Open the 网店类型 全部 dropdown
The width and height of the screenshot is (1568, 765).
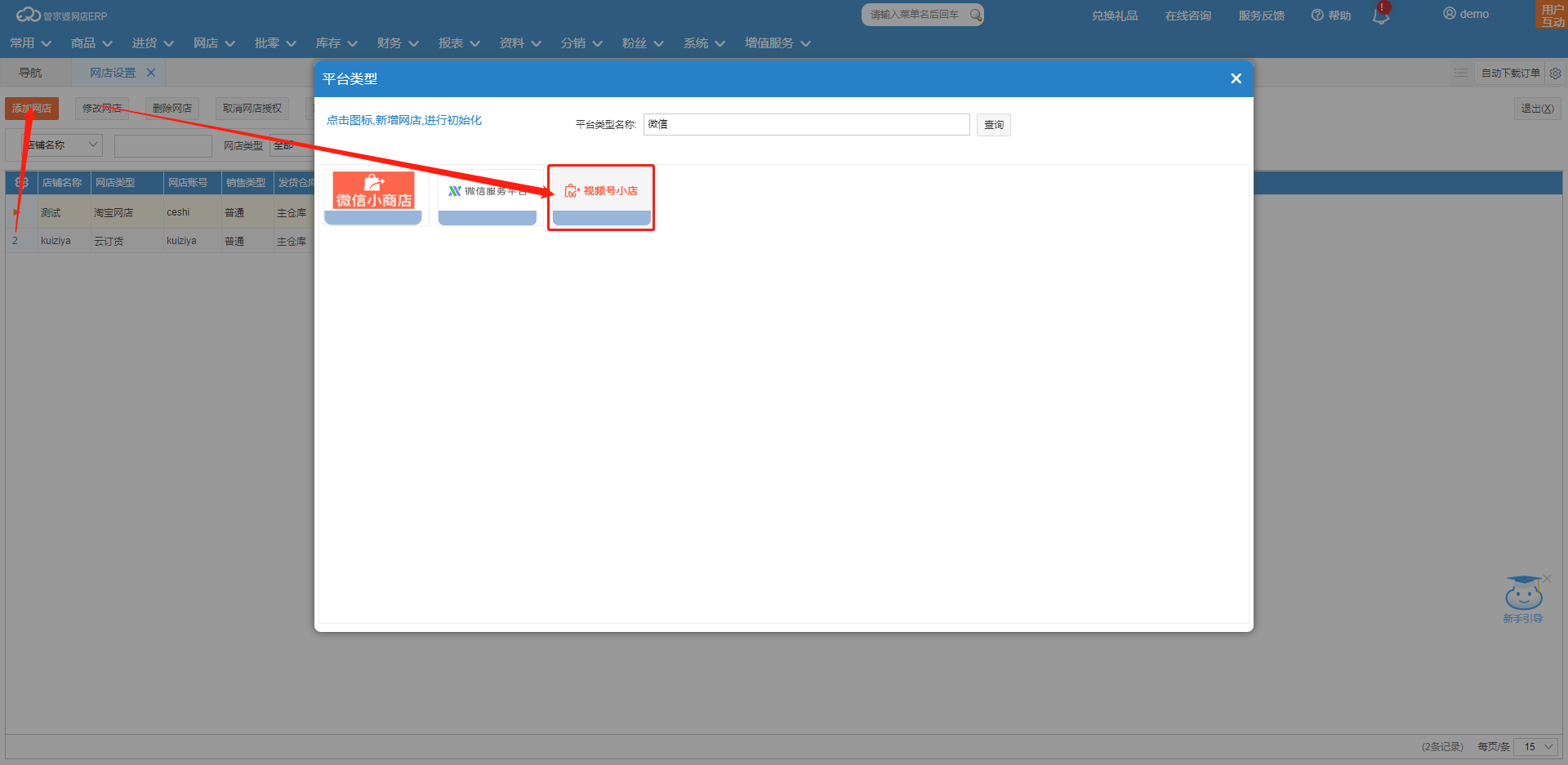point(292,145)
